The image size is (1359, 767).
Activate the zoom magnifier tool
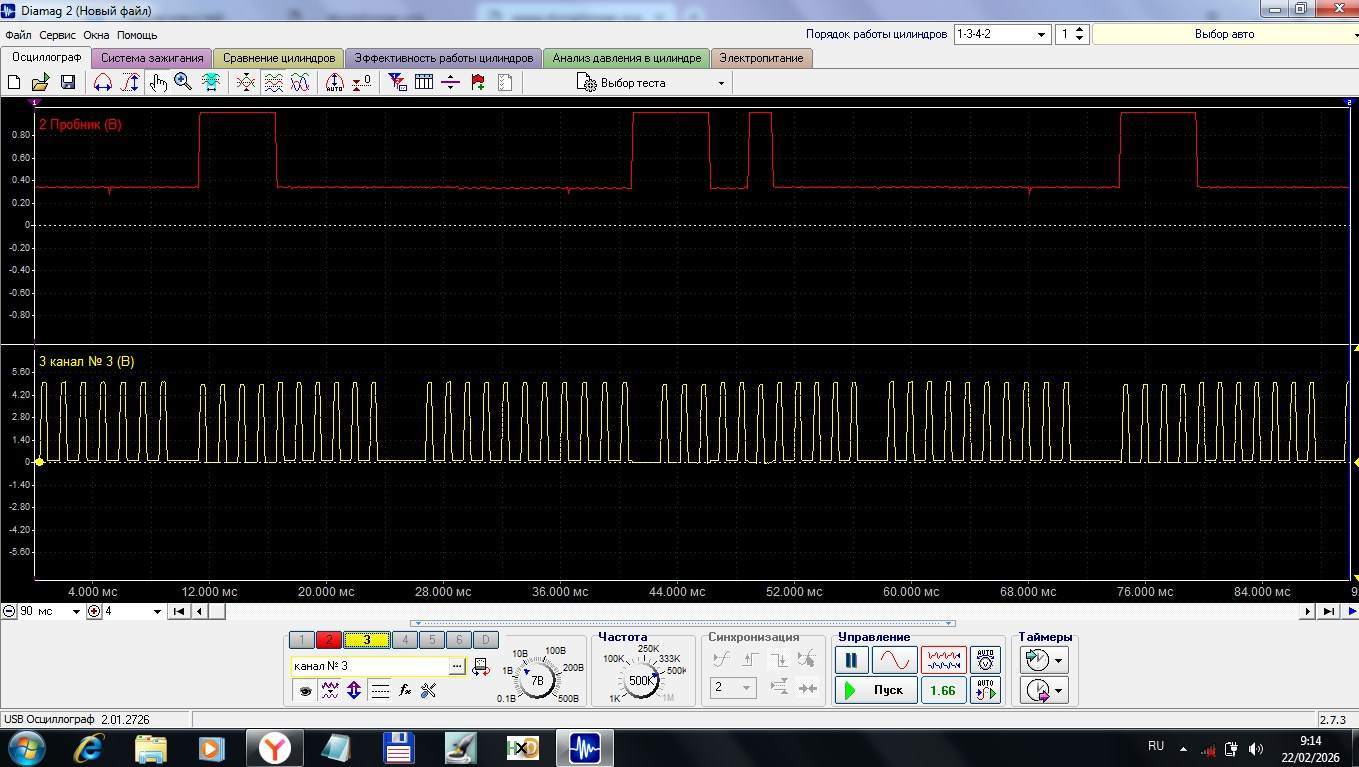[183, 83]
